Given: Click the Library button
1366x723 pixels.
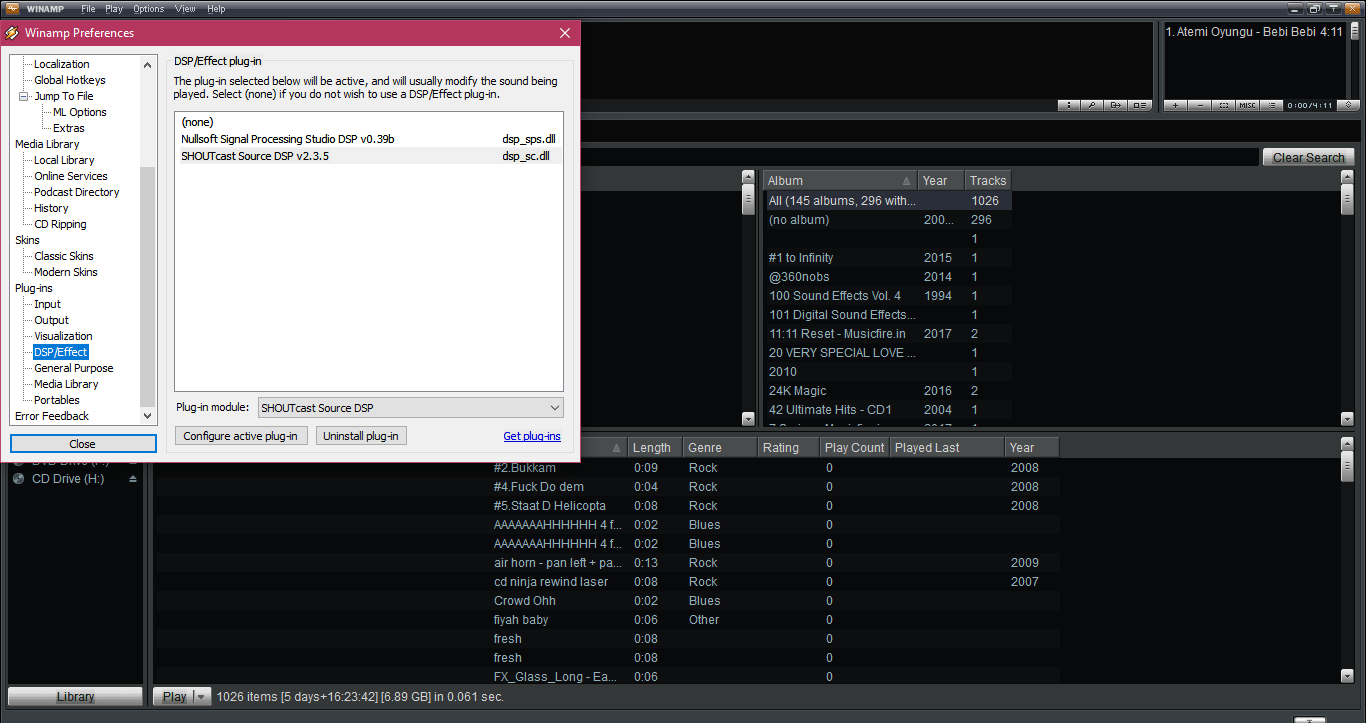Looking at the screenshot, I should (75, 697).
